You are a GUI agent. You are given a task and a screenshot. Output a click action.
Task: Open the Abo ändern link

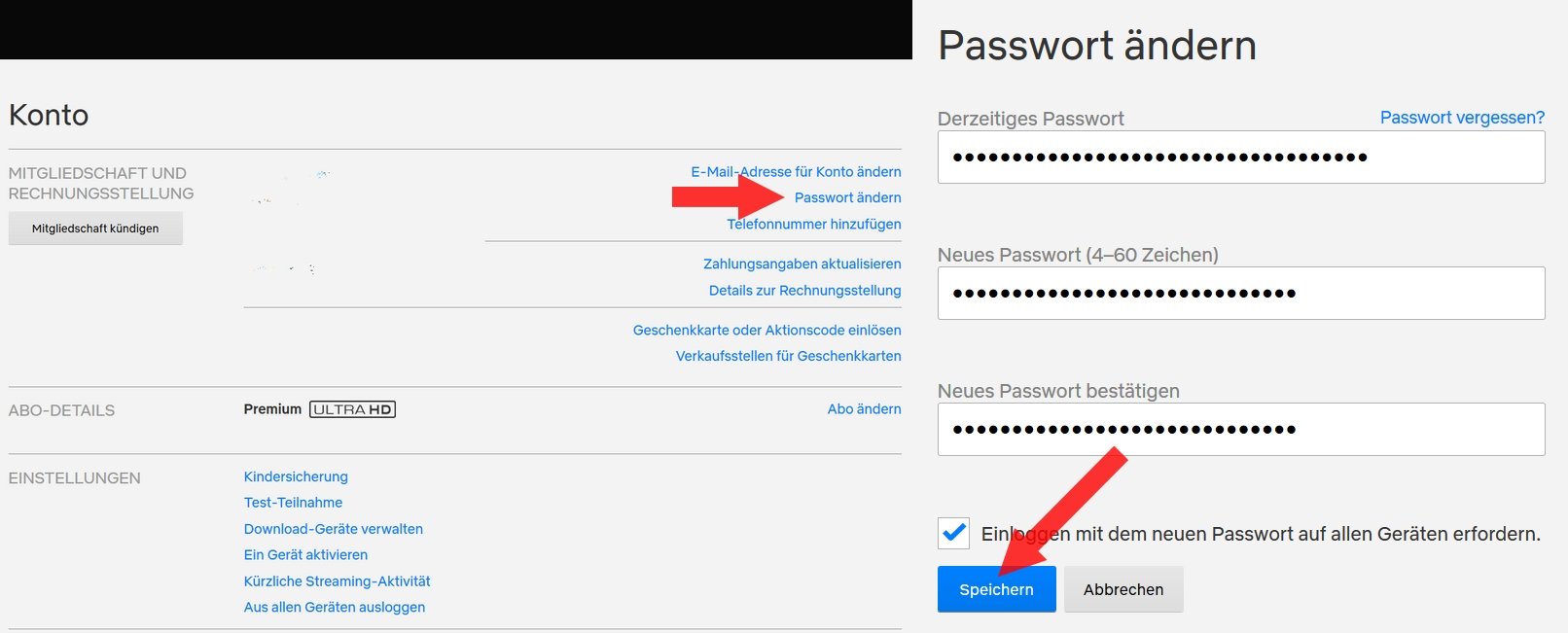click(865, 408)
